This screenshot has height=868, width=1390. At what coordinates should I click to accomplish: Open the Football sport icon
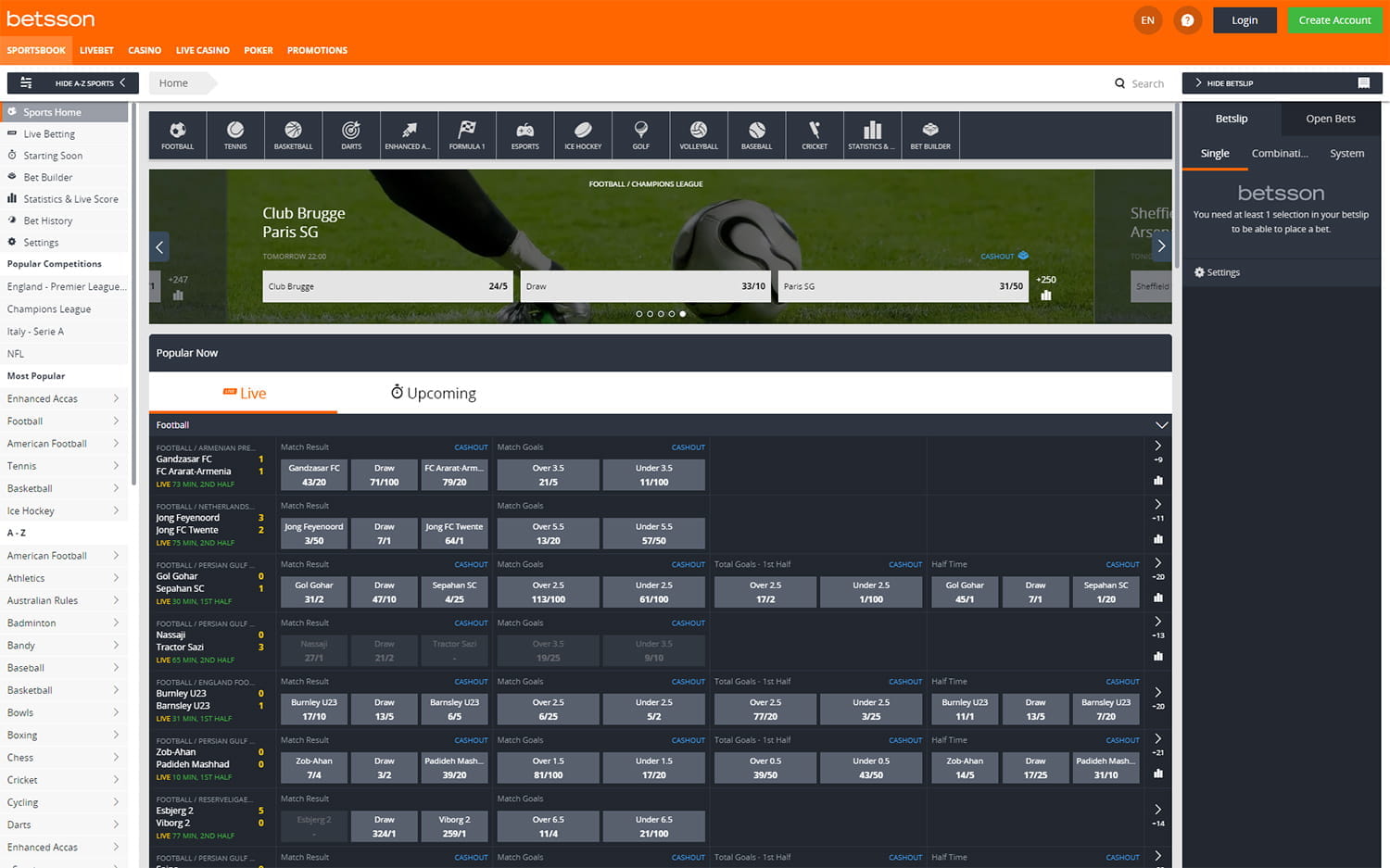point(178,135)
